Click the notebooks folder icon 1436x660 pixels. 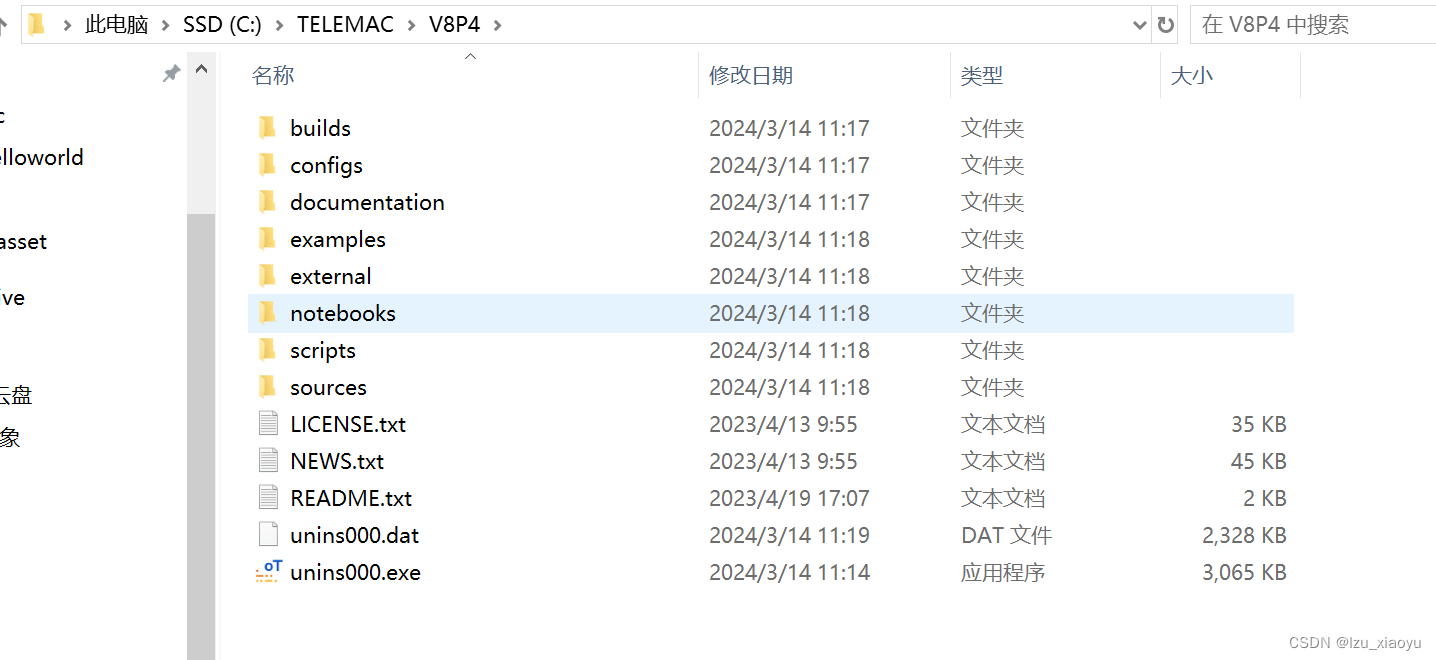(x=267, y=313)
